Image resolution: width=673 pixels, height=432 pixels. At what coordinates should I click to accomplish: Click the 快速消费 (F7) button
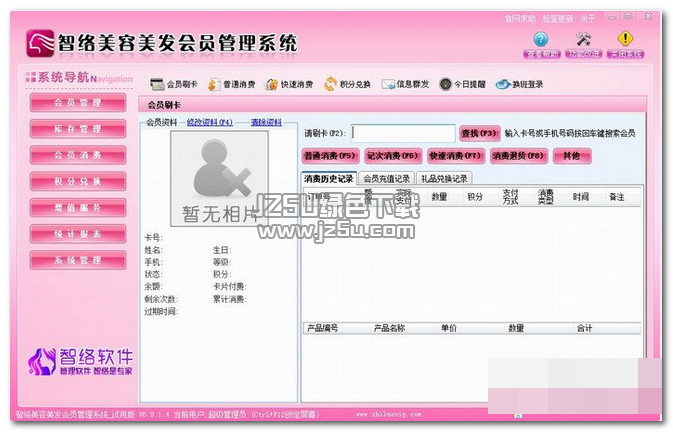(456, 156)
